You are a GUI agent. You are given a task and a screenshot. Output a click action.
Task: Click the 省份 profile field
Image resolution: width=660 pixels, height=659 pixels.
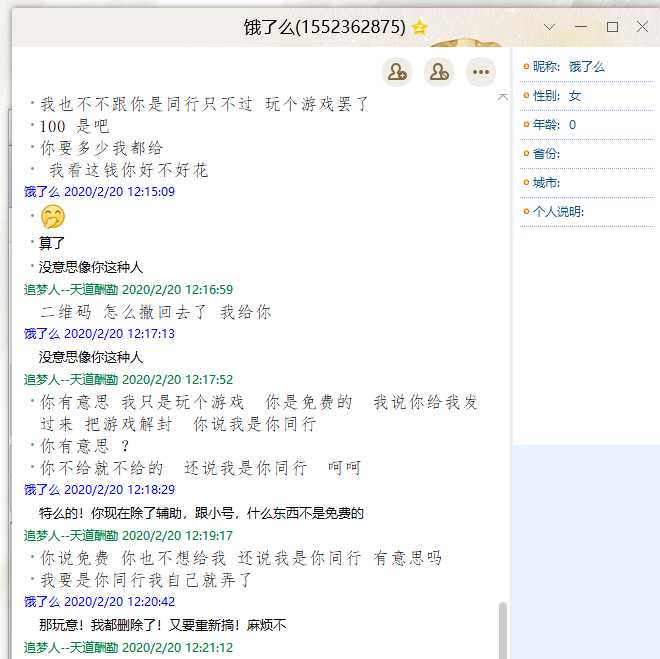pyautogui.click(x=586, y=154)
